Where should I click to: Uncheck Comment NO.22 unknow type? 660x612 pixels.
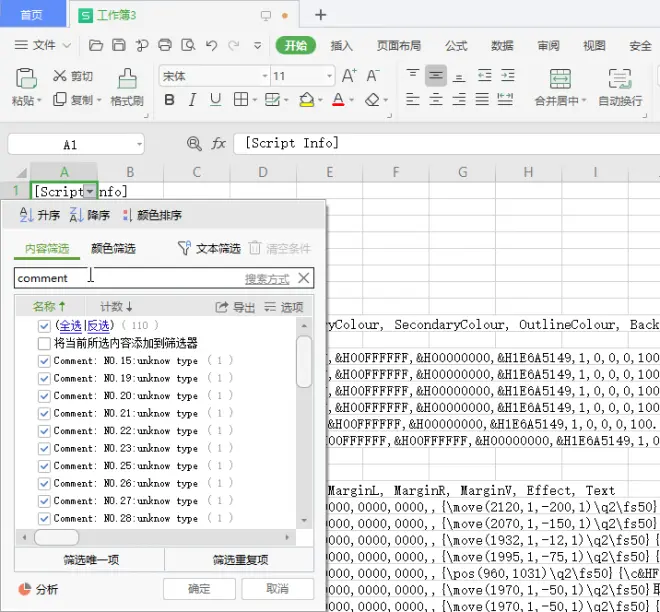click(x=44, y=431)
